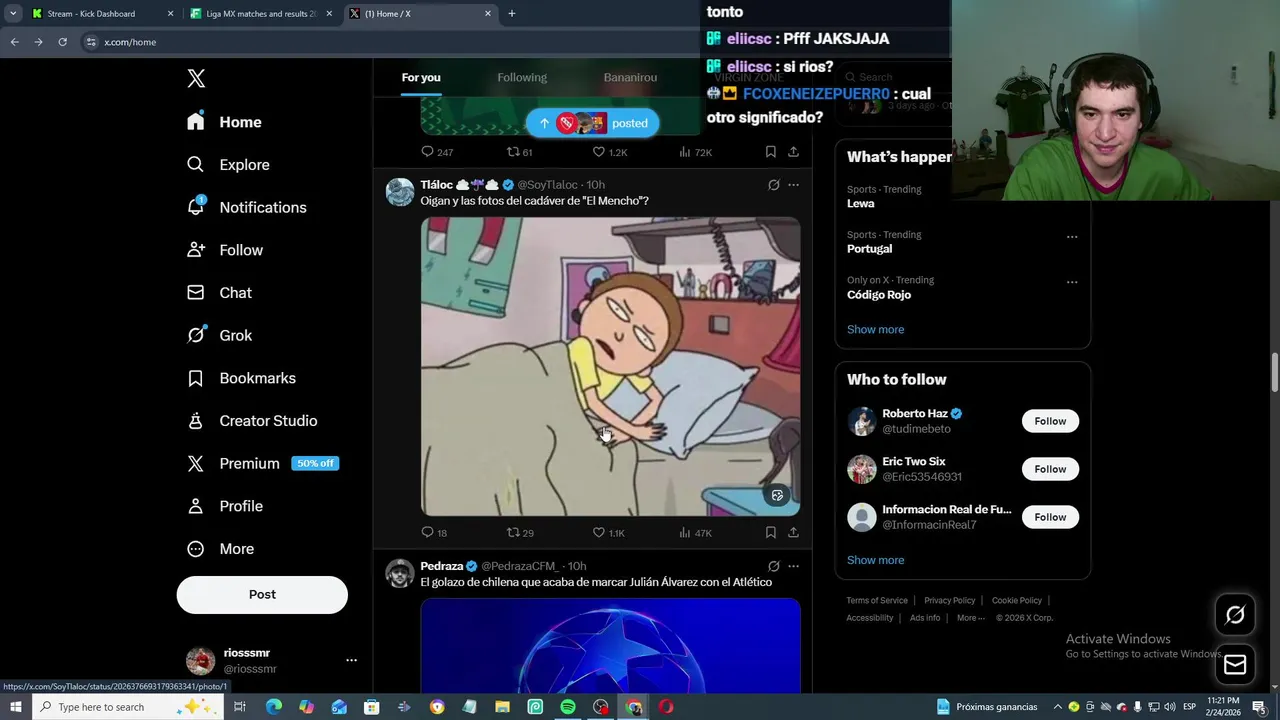Screen dimensions: 1280x720
Task: Open the Morty cartoon image in Tláloc's post
Action: [x=610, y=366]
